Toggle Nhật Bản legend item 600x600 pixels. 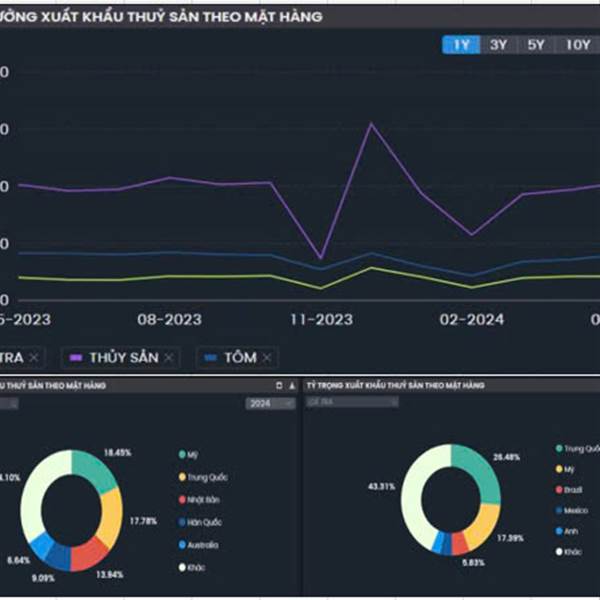[x=199, y=500]
